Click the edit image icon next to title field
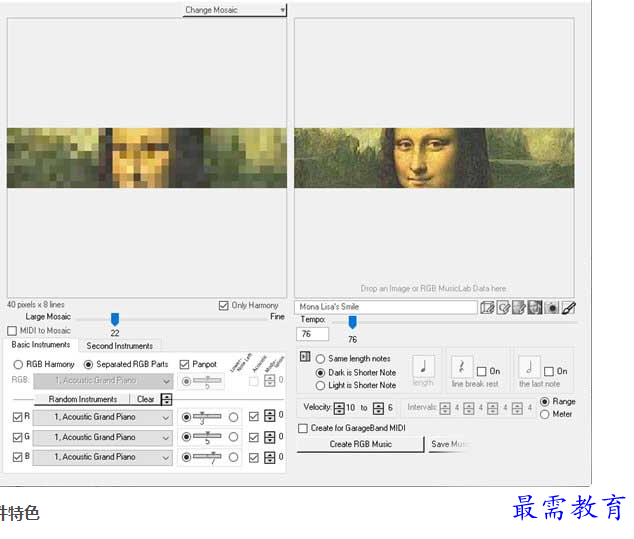Screen dimensions: 634x539 pos(487,307)
